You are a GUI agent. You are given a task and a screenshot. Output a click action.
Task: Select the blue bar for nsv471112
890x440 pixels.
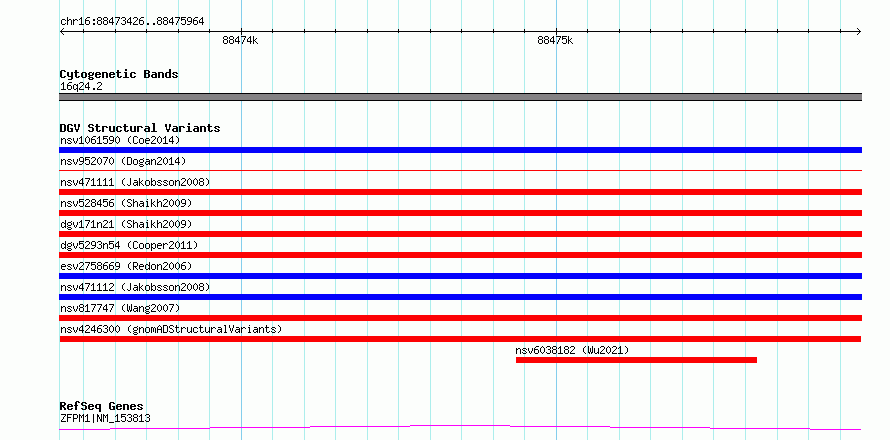point(460,297)
